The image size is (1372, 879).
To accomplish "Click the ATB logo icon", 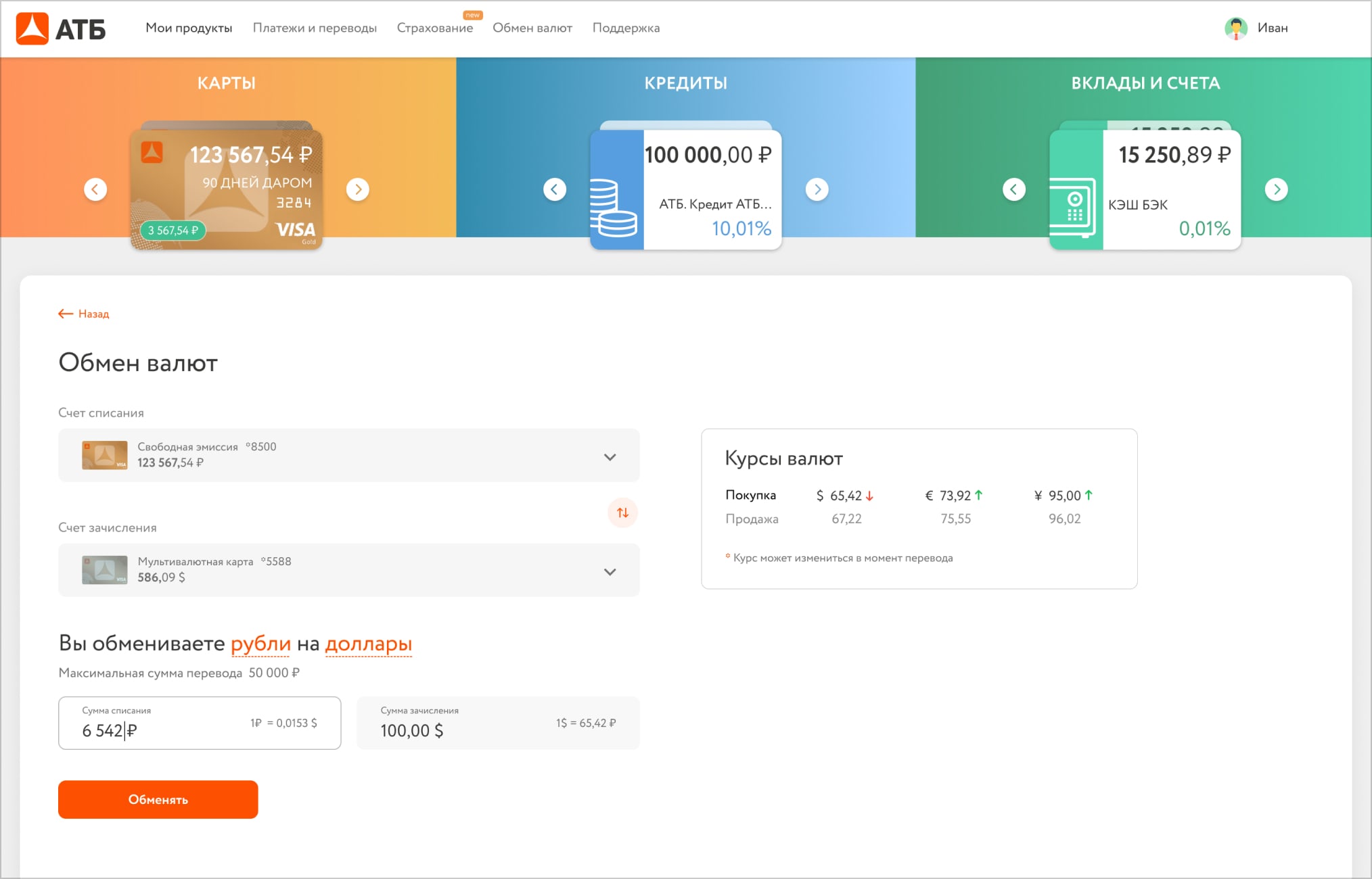I will pos(32,28).
